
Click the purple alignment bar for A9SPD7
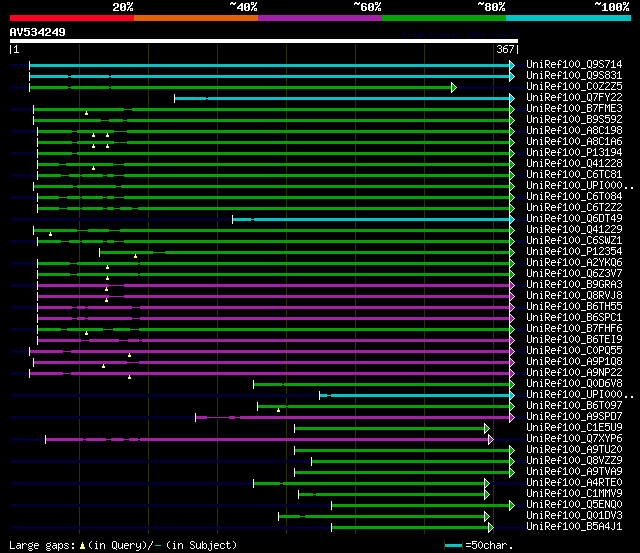point(353,418)
